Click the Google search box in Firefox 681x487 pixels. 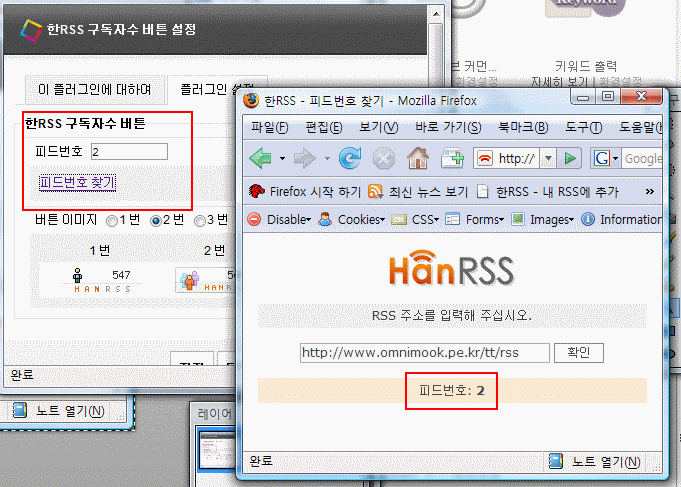tap(642, 159)
